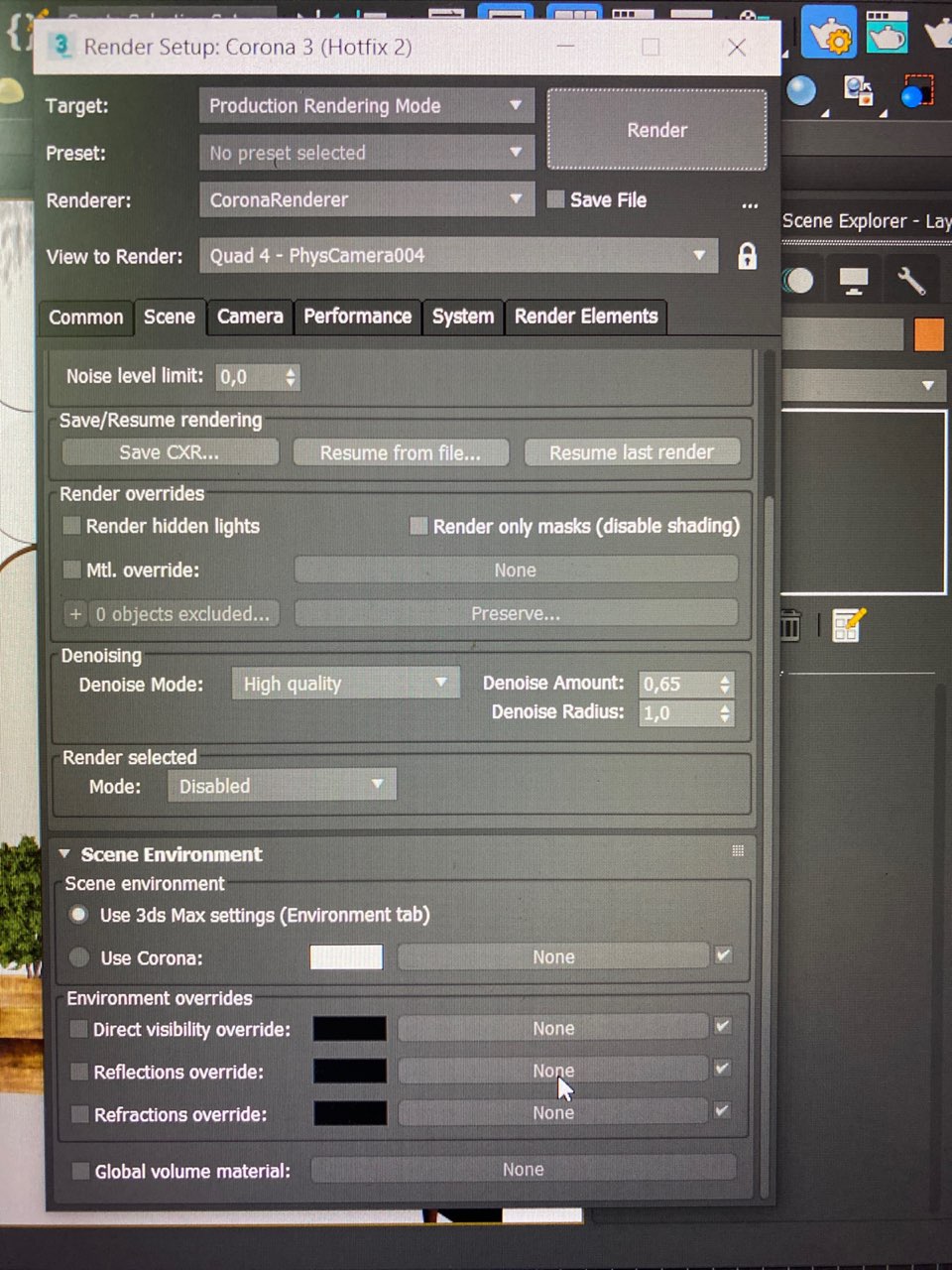The width and height of the screenshot is (952, 1270).
Task: Open the Target dropdown showing Production Rendering Mode
Action: [x=367, y=105]
